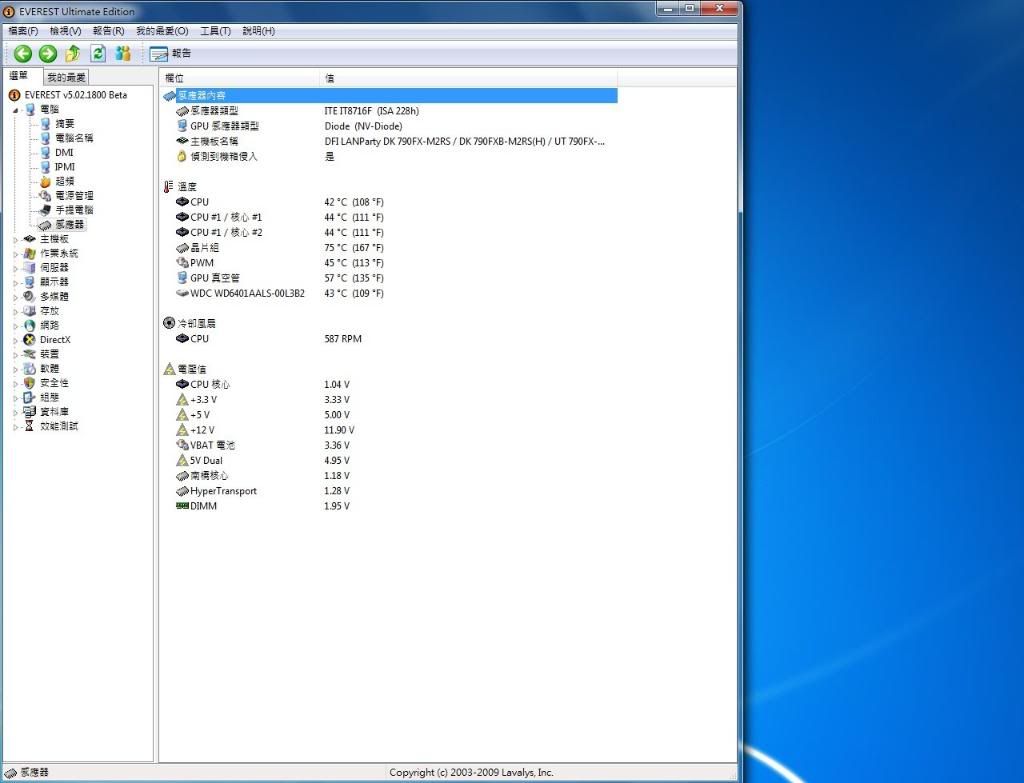Click the DFI LANParty DK 790FX-M2RS value
The height and width of the screenshot is (783, 1024).
(464, 141)
